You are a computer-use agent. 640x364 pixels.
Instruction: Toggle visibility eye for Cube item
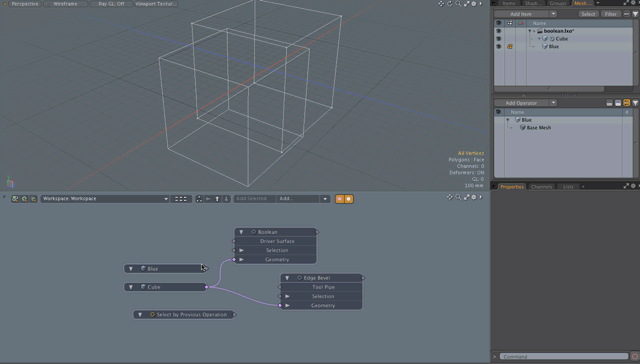[498, 39]
